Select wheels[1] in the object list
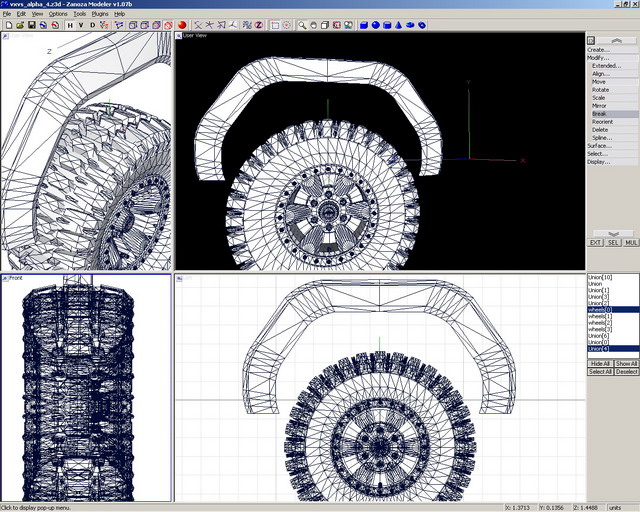The image size is (640, 512). tap(600, 317)
